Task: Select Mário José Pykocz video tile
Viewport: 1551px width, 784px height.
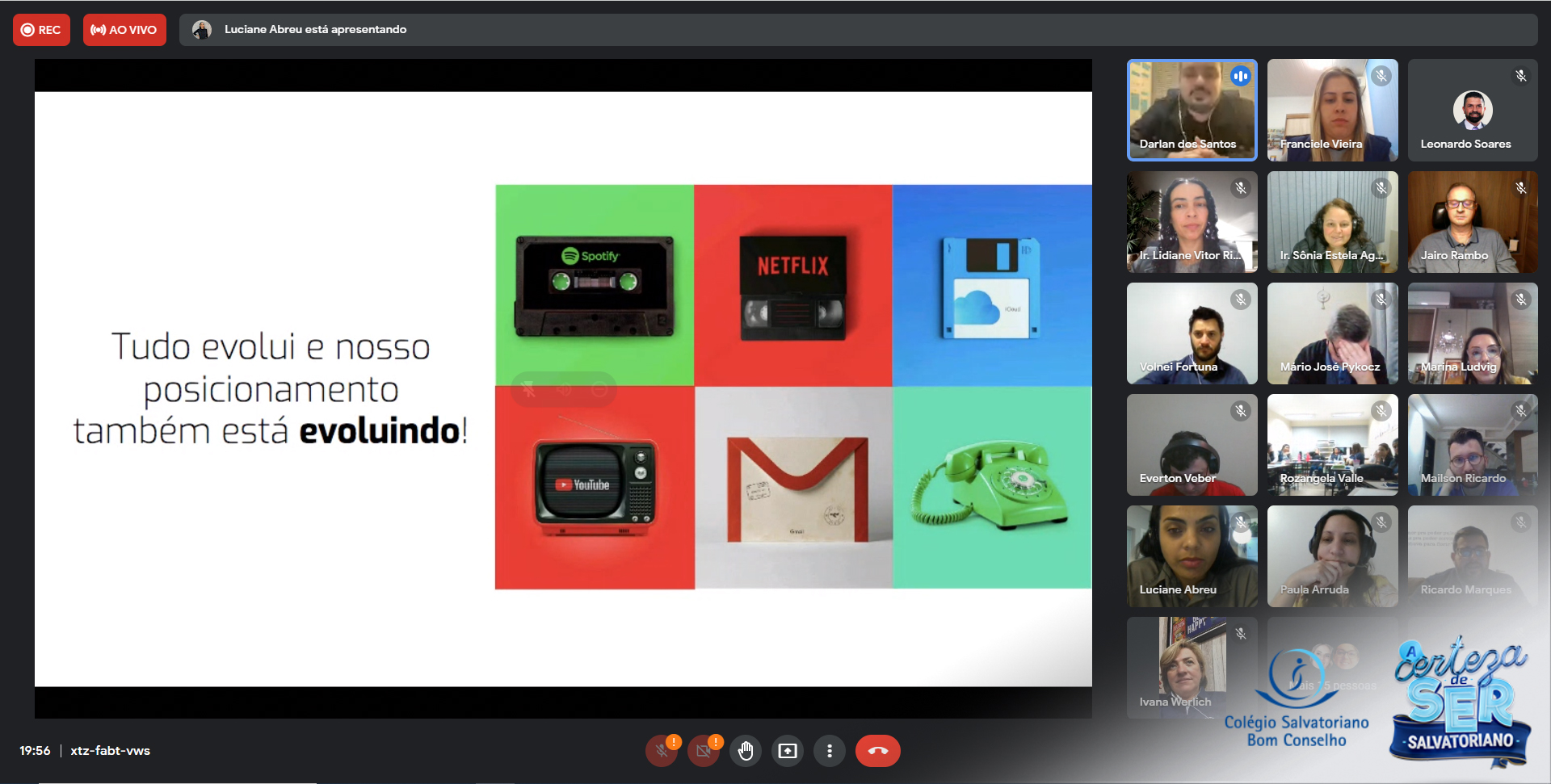Action: [x=1333, y=333]
